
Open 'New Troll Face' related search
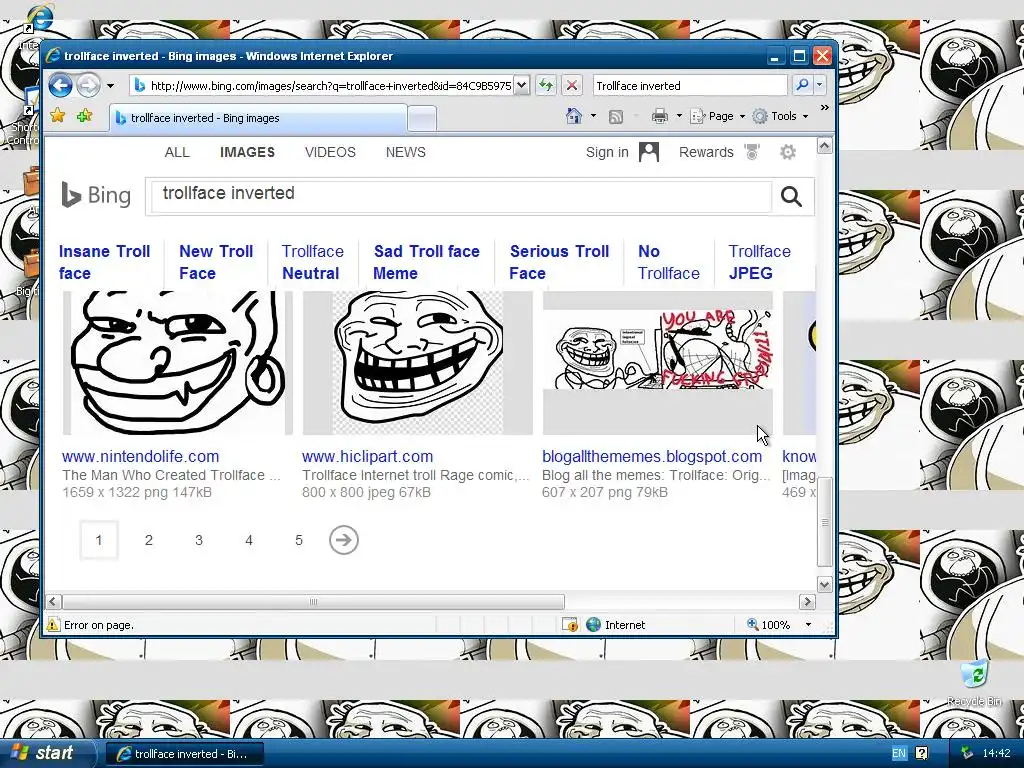216,262
